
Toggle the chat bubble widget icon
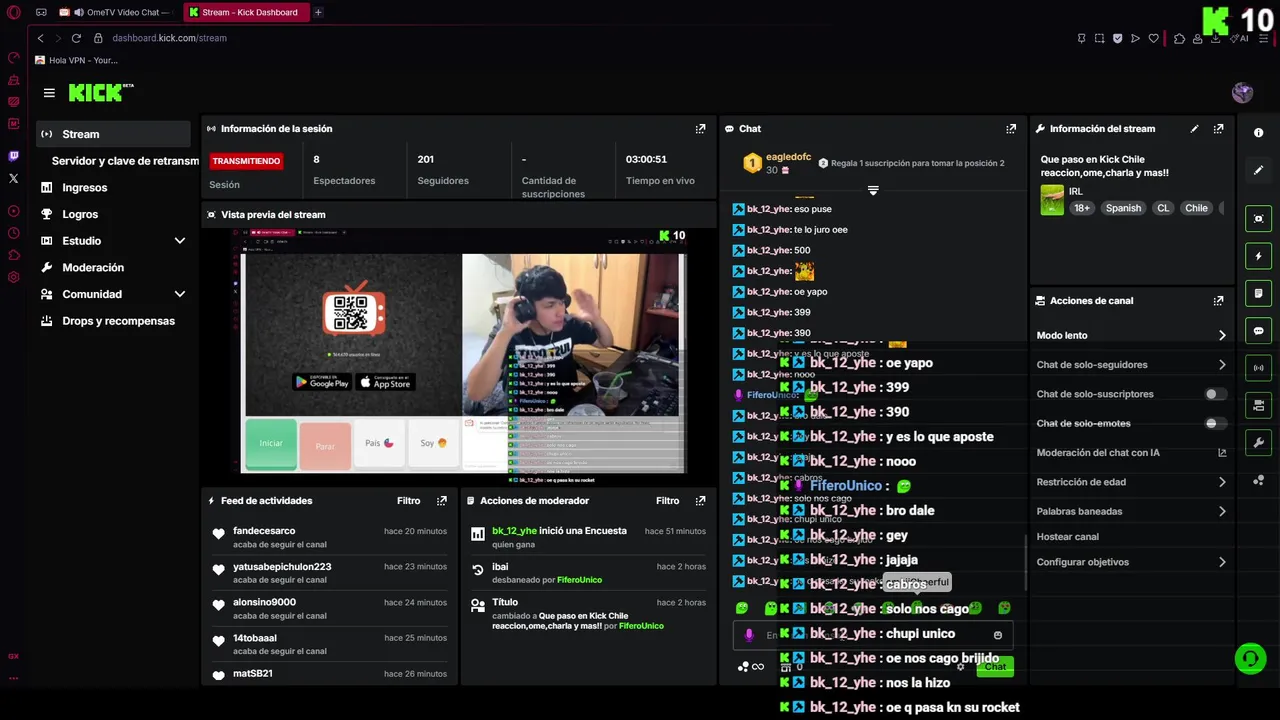[1258, 331]
